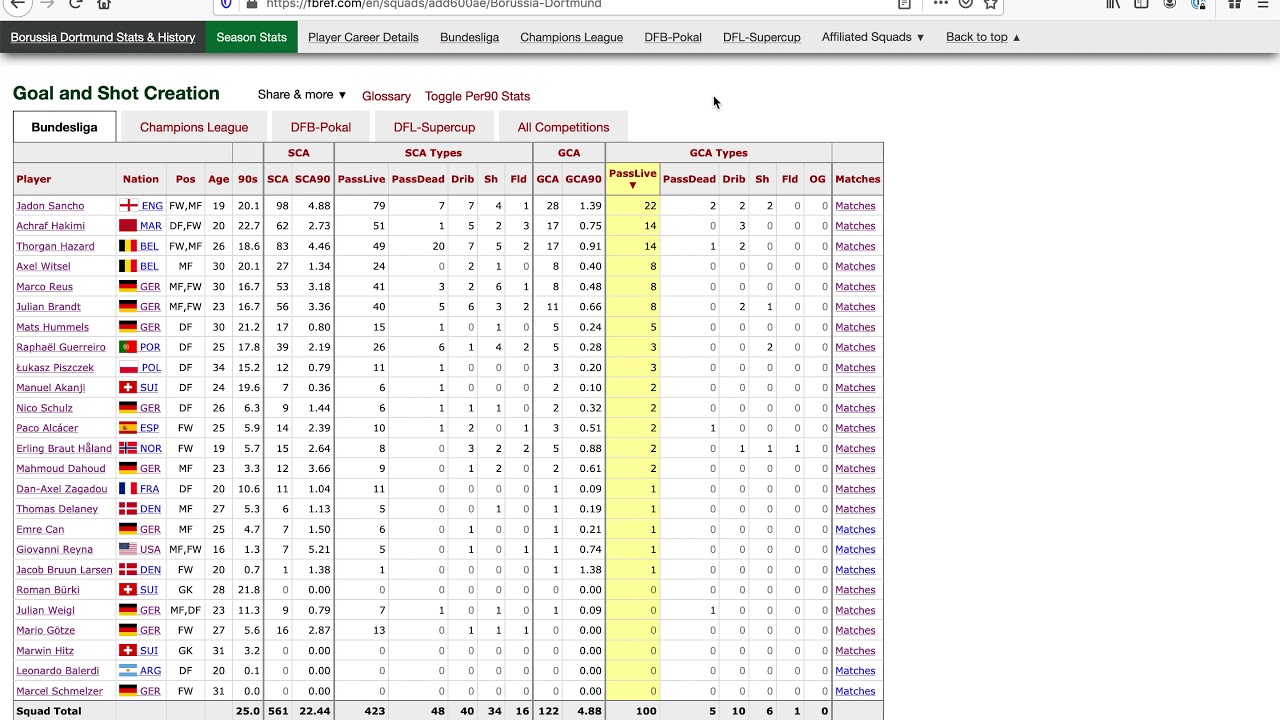This screenshot has height=720, width=1280.
Task: Open Raphaël Guerreiro's player page
Action: coord(60,347)
